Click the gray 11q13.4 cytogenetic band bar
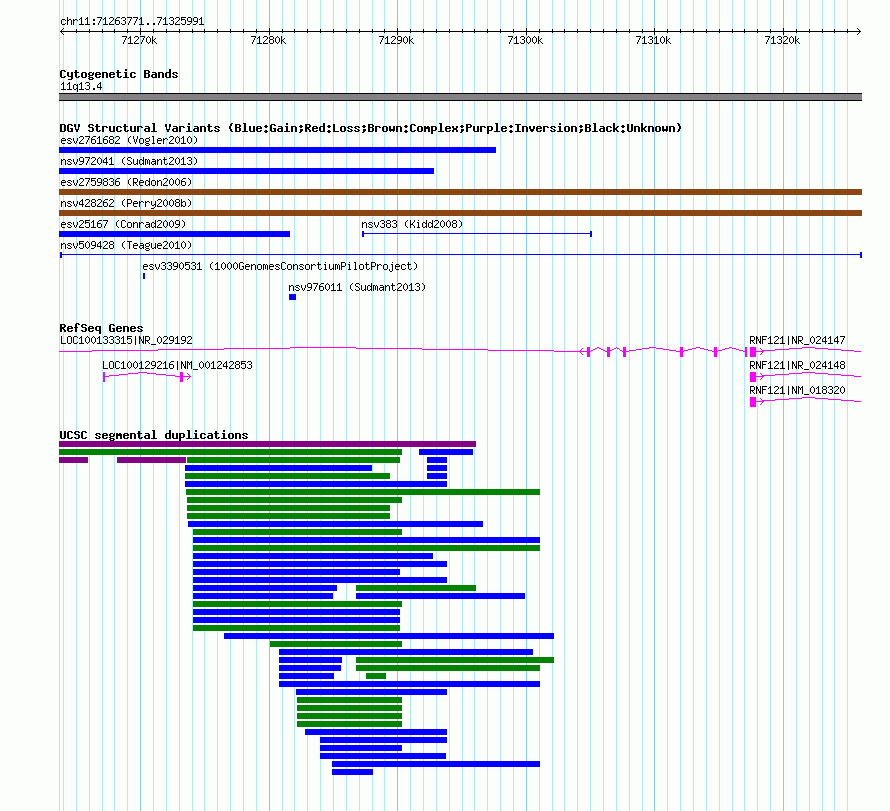Viewport: 890px width, 811px height. coord(460,97)
